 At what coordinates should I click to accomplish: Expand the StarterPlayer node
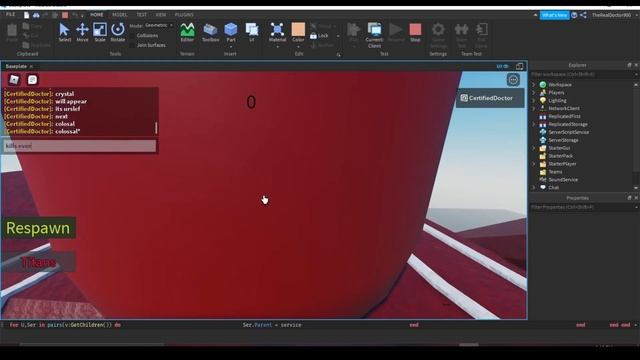click(534, 164)
